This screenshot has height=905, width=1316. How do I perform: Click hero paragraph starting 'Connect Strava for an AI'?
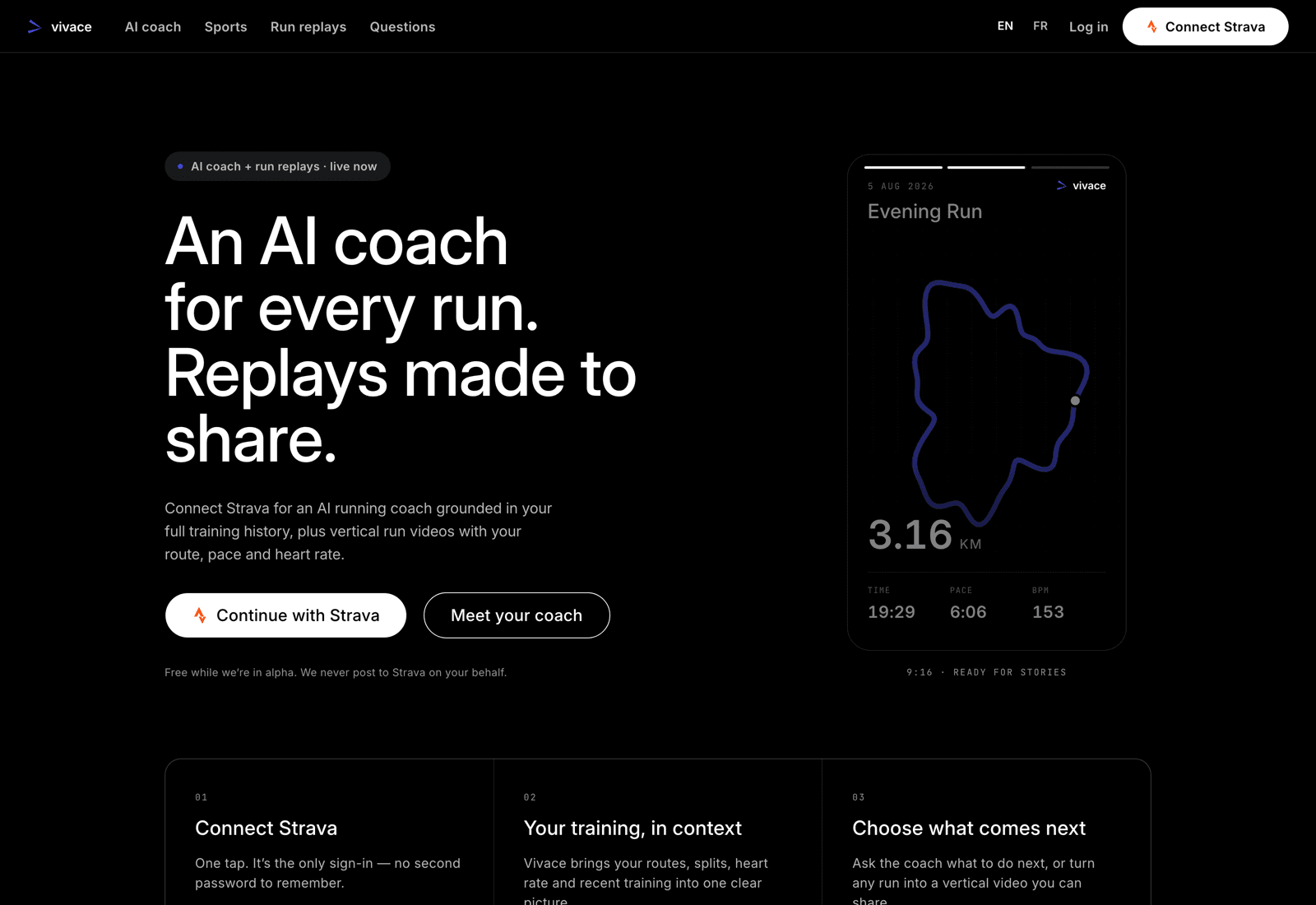[x=359, y=531]
